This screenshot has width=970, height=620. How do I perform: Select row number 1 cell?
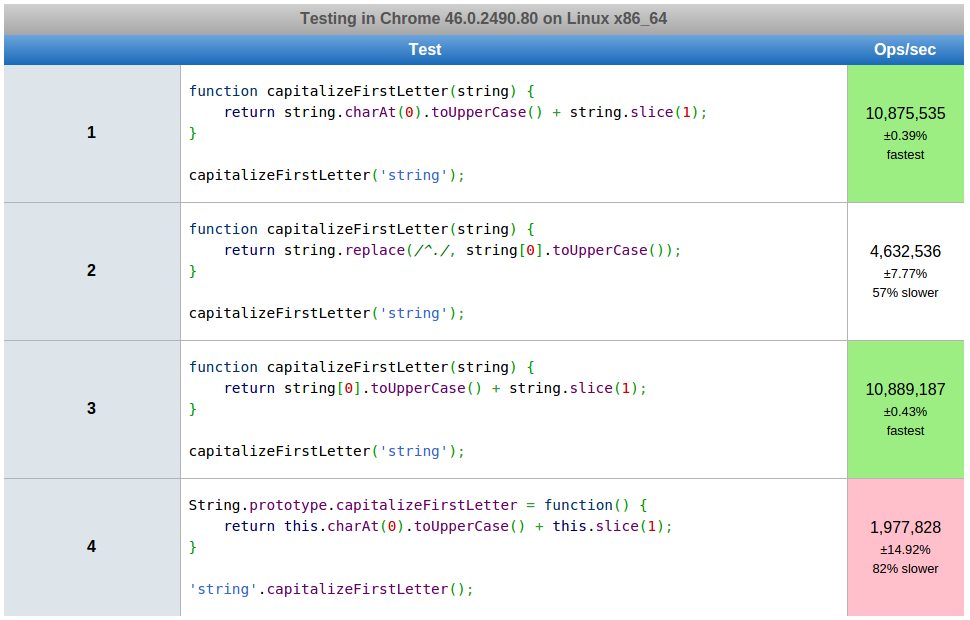(x=92, y=133)
